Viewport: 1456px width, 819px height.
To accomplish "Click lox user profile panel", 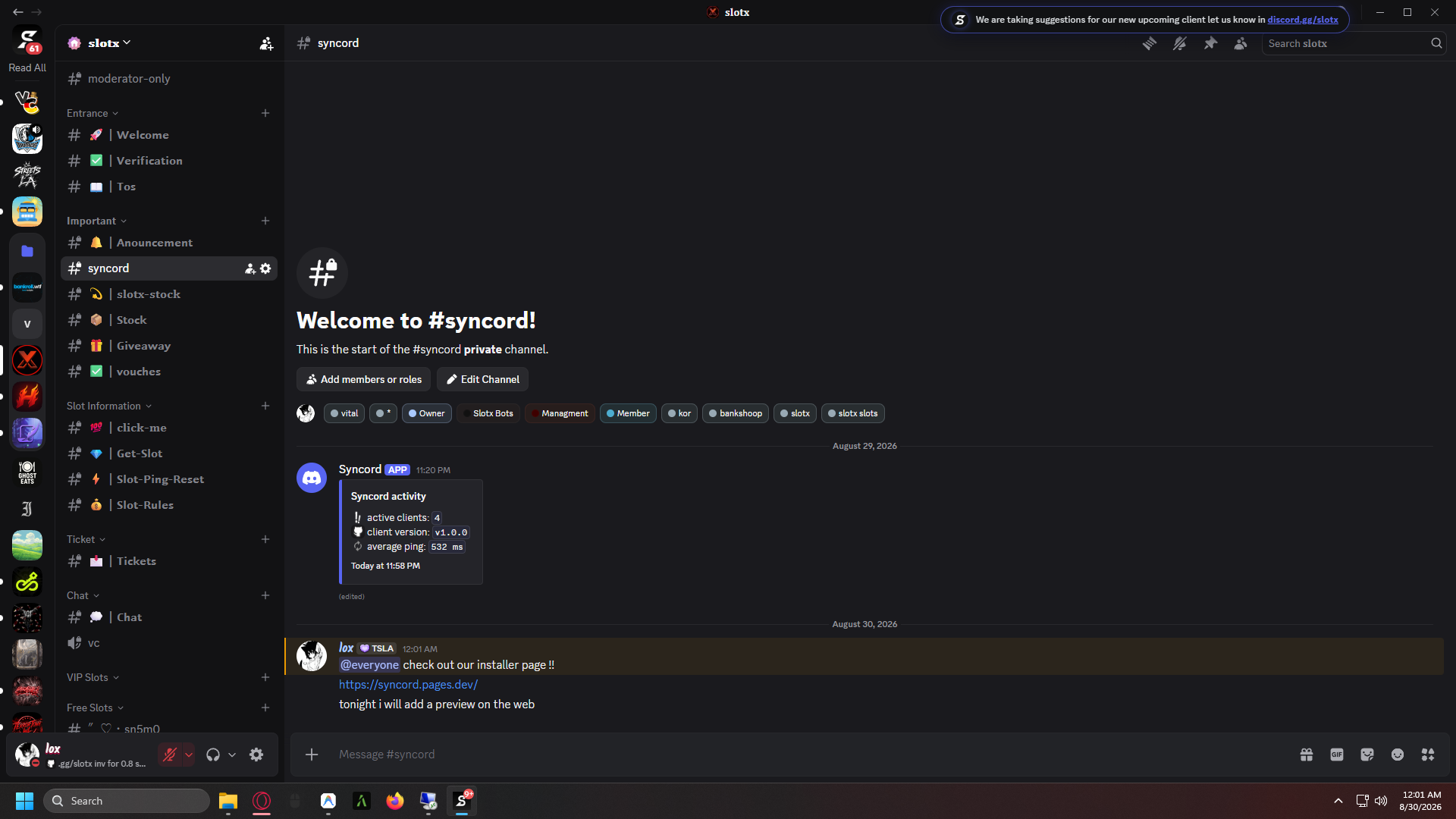I will click(x=82, y=755).
